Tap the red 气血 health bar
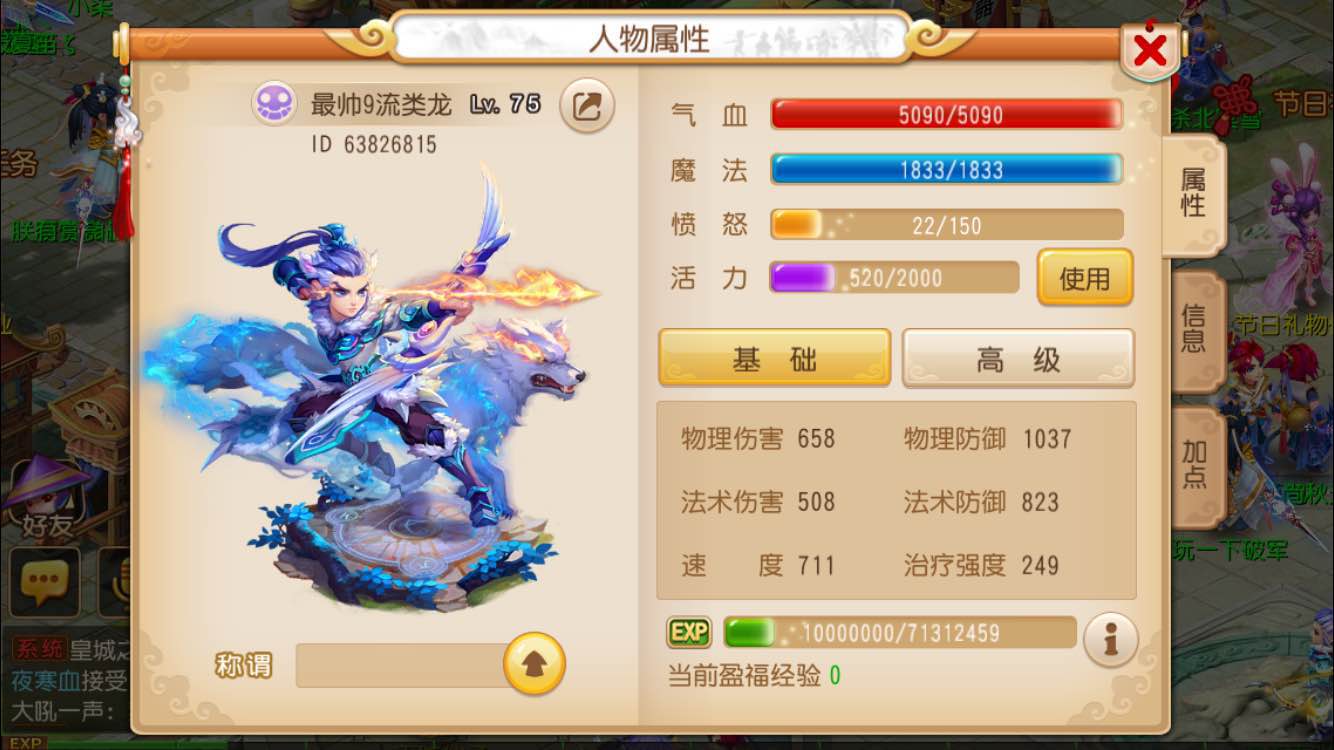1334x750 pixels. coord(946,115)
